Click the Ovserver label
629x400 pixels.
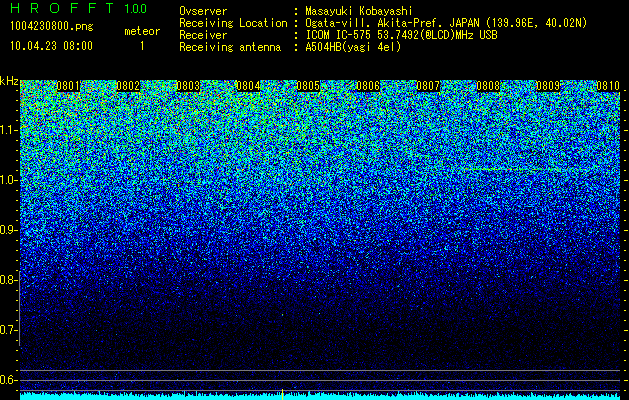pos(203,11)
